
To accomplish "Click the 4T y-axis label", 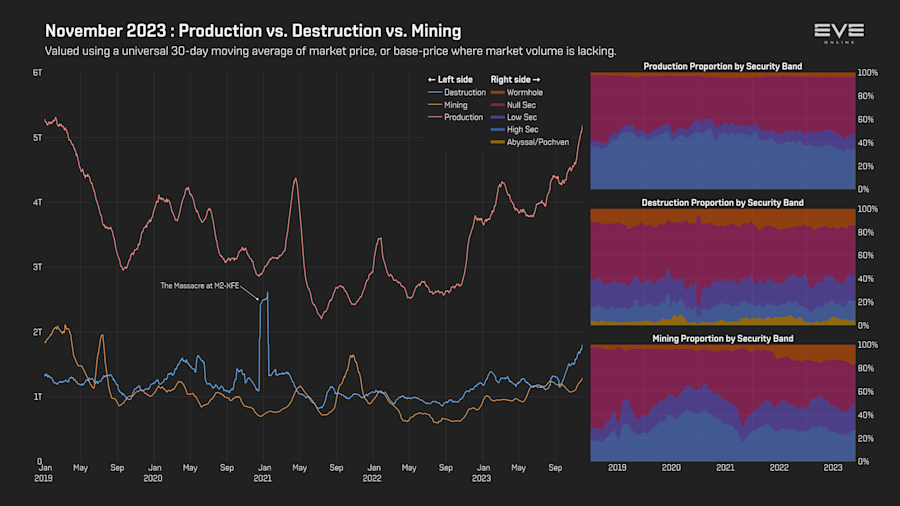I will pos(37,203).
